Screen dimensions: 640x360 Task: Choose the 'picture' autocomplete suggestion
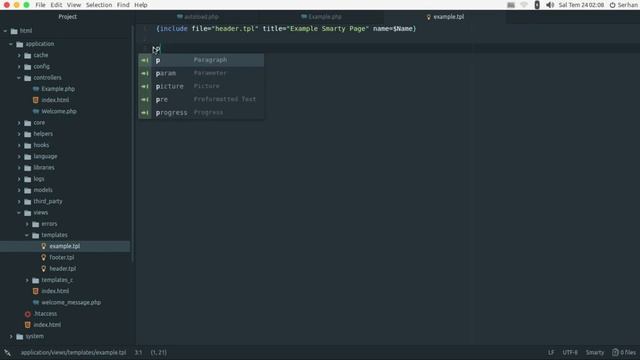pyautogui.click(x=201, y=86)
